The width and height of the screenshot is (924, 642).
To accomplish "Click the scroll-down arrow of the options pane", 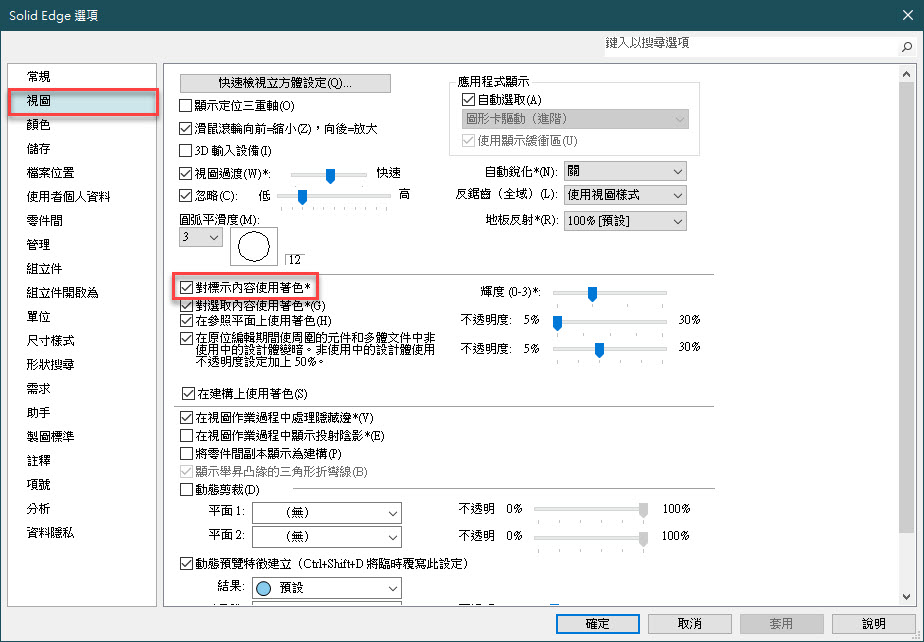I will tap(906, 597).
